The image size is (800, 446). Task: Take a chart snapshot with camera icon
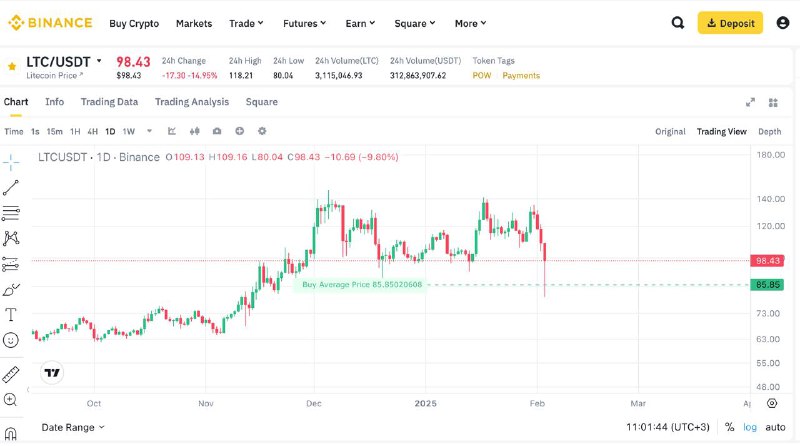click(x=217, y=131)
